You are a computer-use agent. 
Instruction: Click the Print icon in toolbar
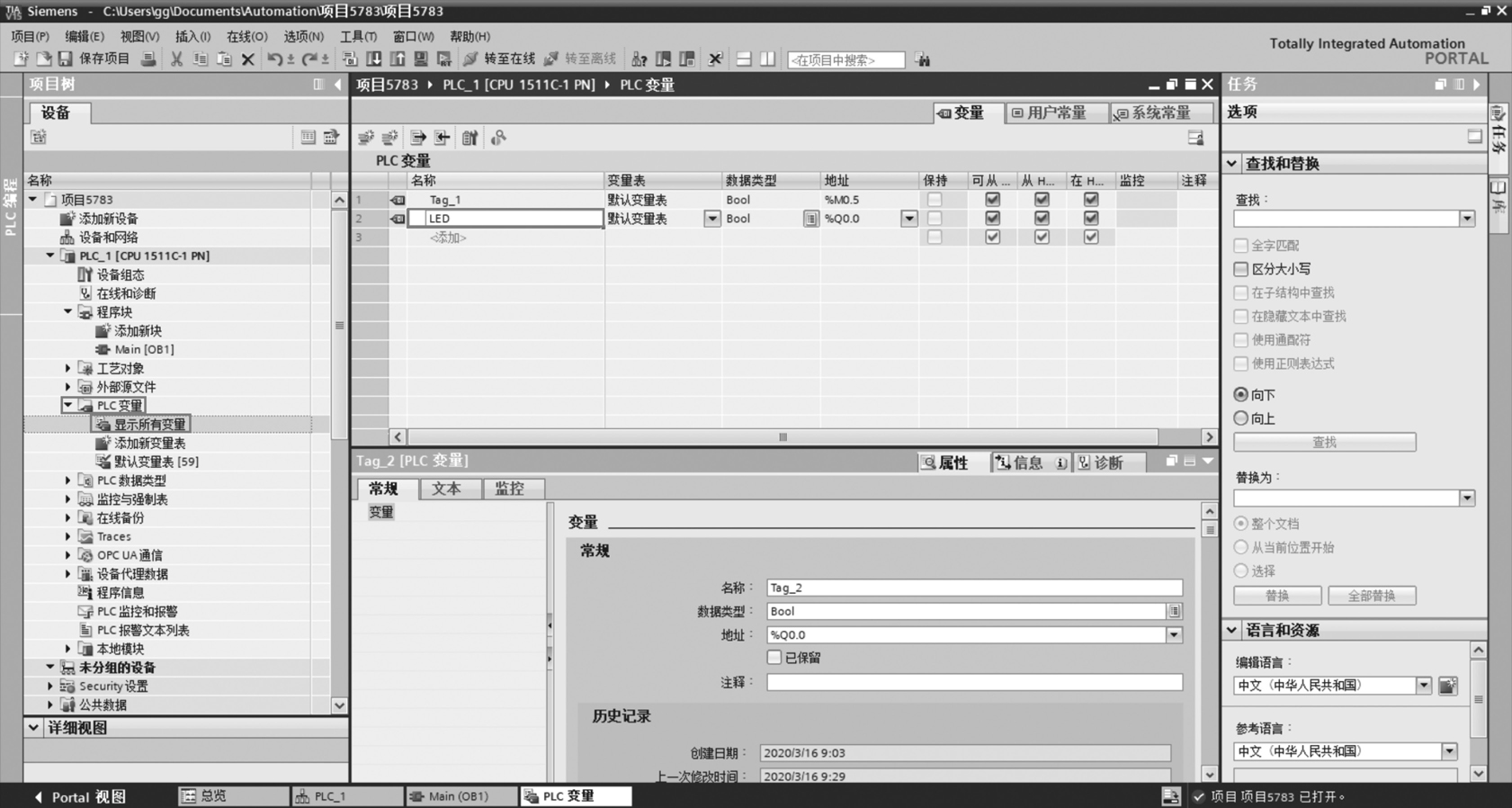[148, 59]
